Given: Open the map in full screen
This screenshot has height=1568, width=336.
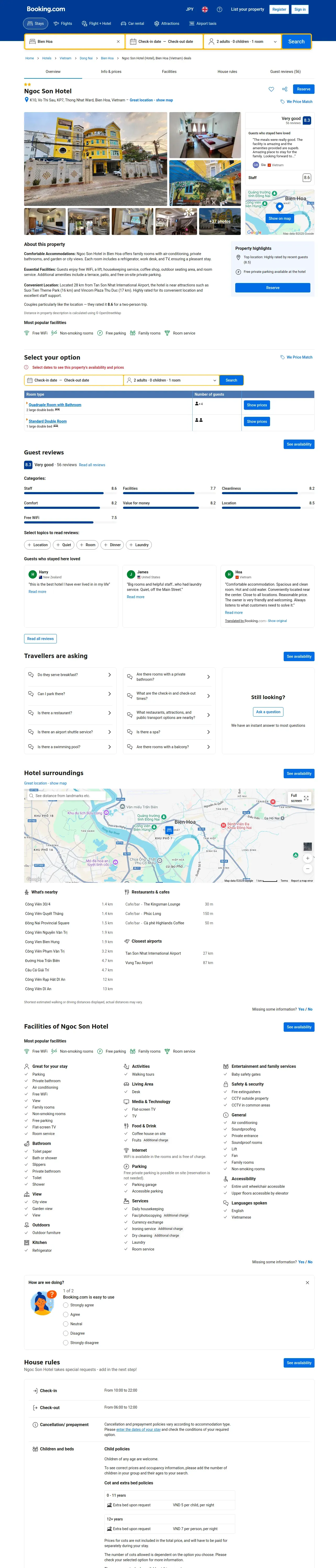Looking at the screenshot, I should click(x=299, y=798).
